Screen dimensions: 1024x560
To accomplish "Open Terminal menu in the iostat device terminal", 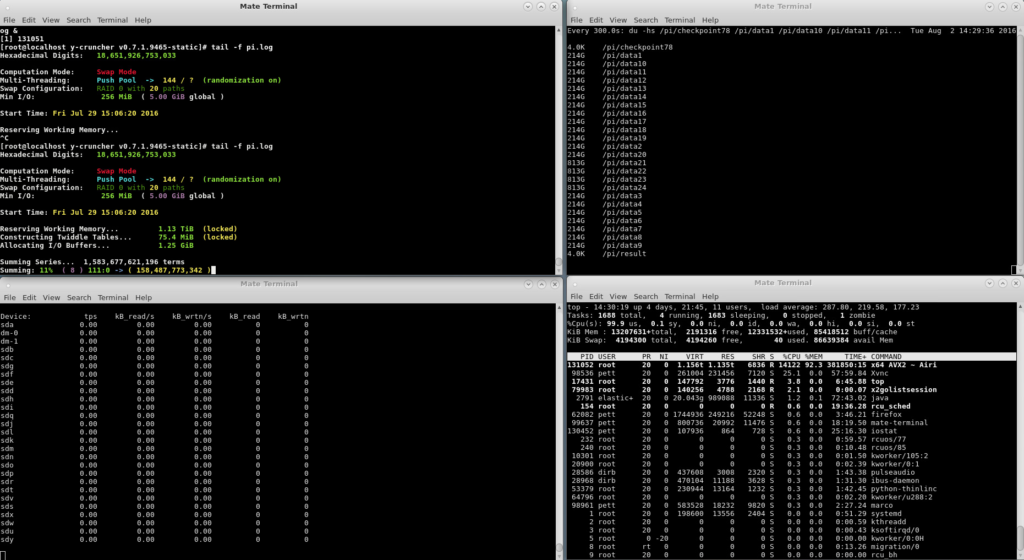I will coord(113,298).
